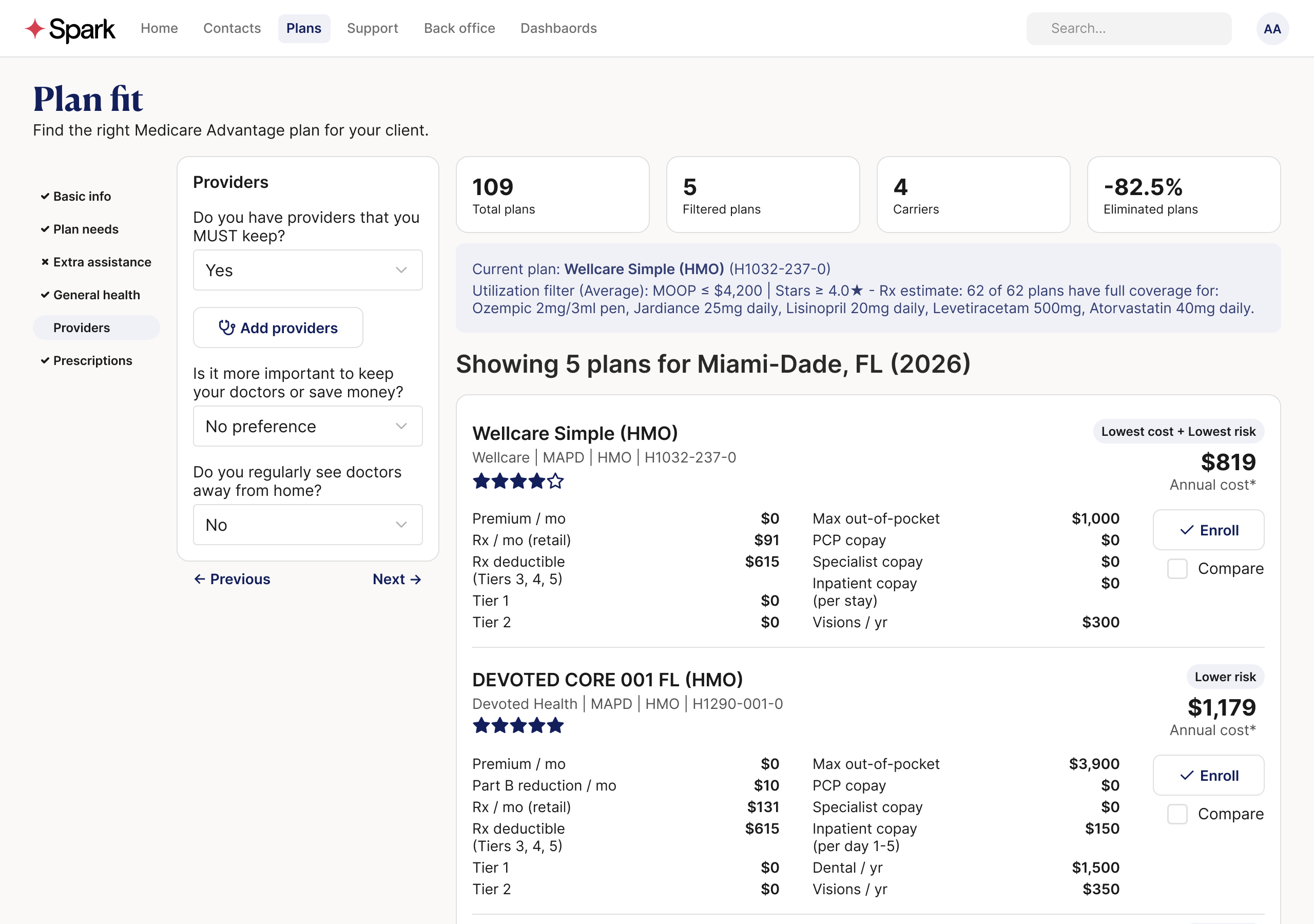Click the $819 annual cost
The image size is (1314, 924).
[x=1228, y=462]
